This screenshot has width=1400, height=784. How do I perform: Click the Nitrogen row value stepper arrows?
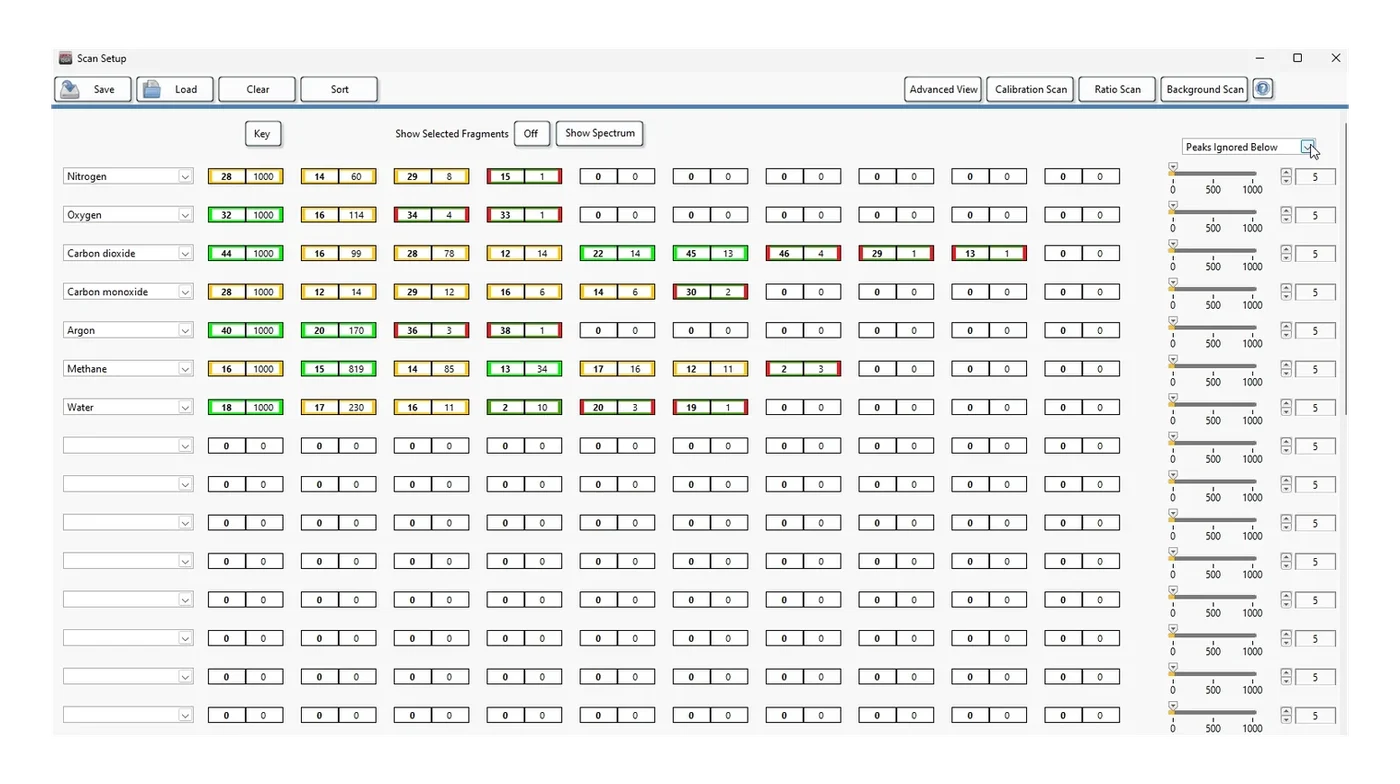click(x=1286, y=177)
